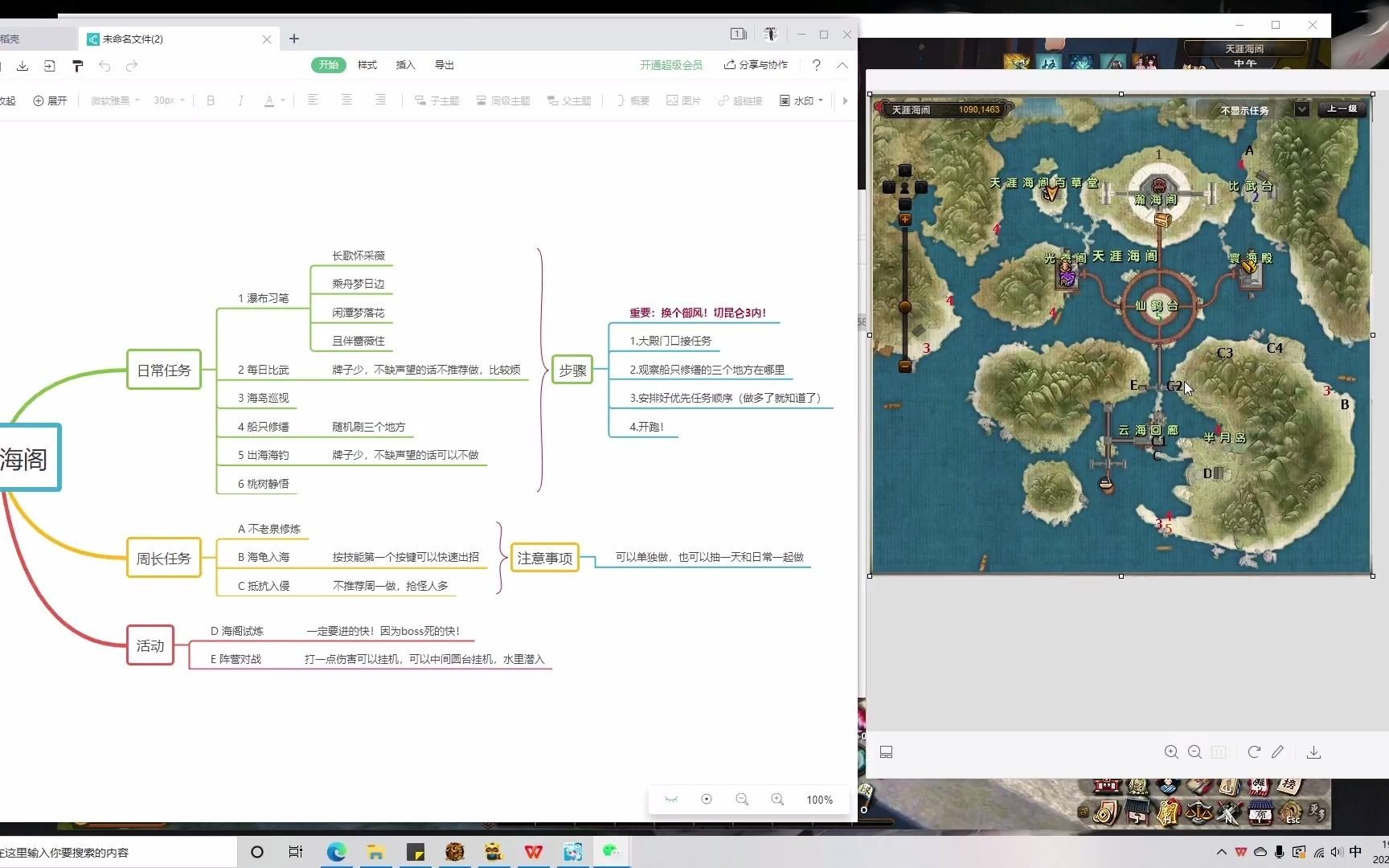Screen dimensions: 1389x868
Task: Show thumbnails via image viewer layout icon
Action: pyautogui.click(x=887, y=752)
